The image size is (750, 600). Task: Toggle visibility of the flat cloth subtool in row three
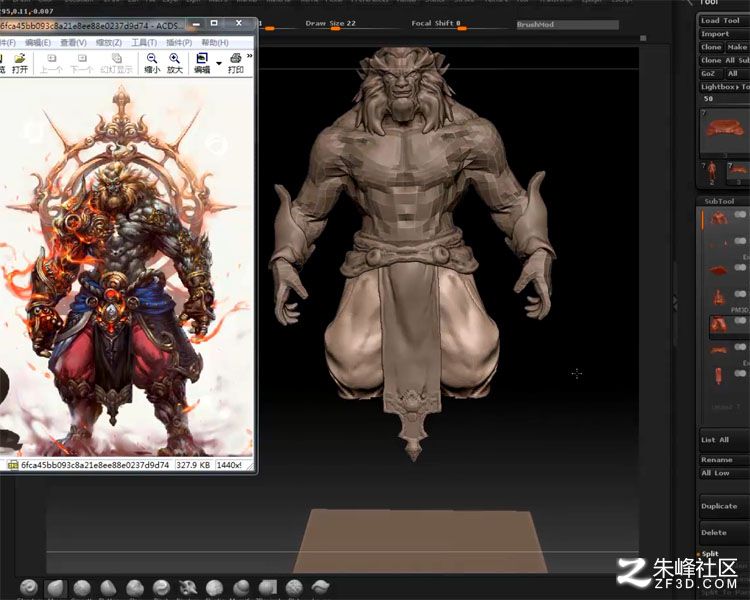(x=740, y=267)
